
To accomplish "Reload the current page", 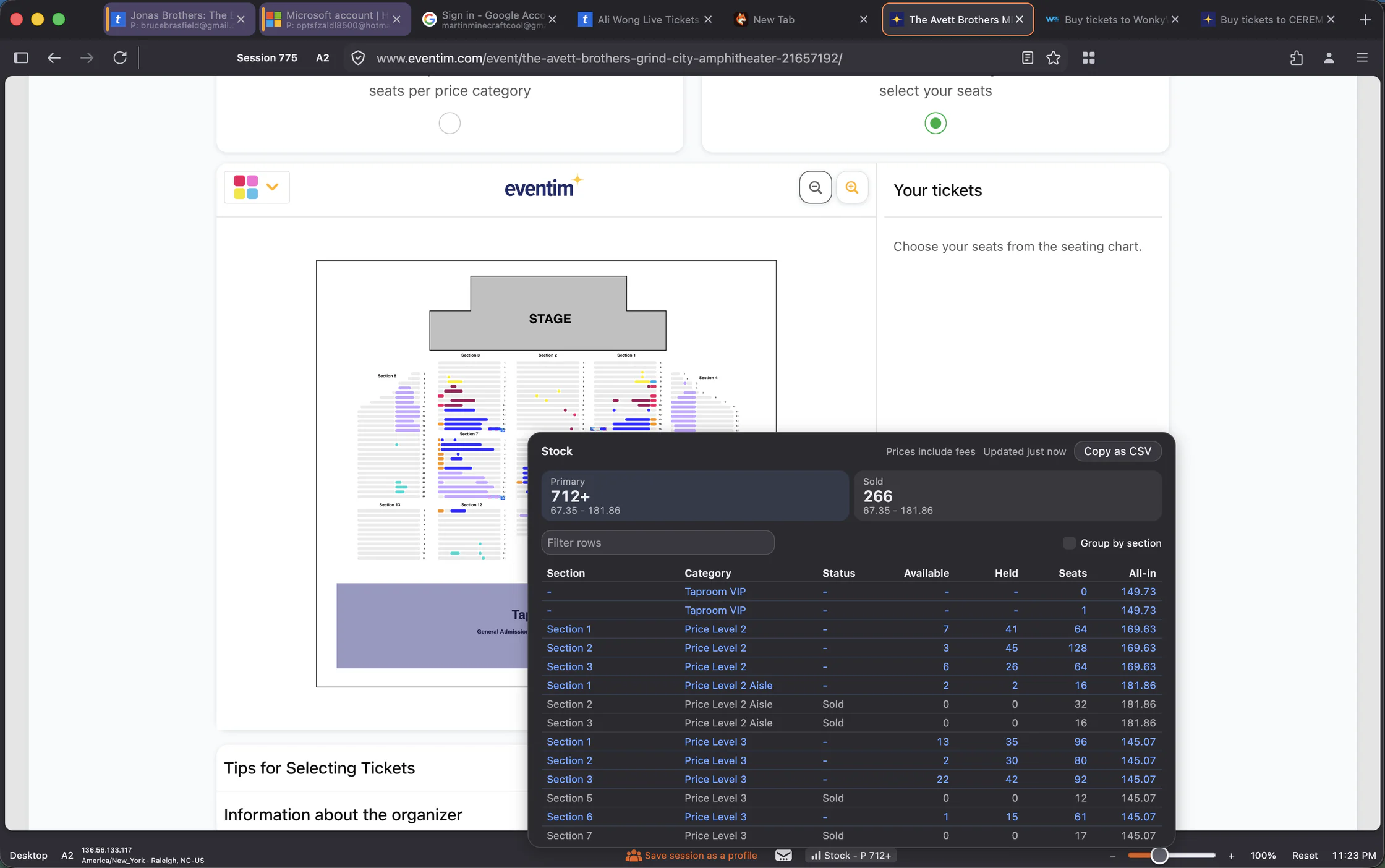I will tap(120, 58).
